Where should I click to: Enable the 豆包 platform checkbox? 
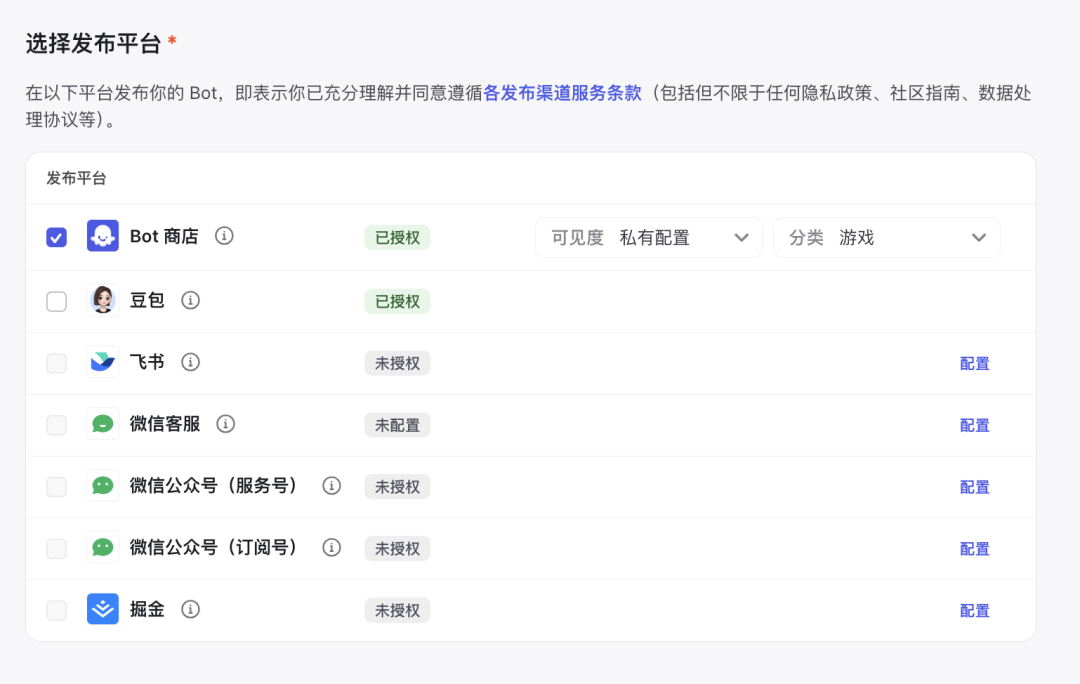tap(57, 301)
